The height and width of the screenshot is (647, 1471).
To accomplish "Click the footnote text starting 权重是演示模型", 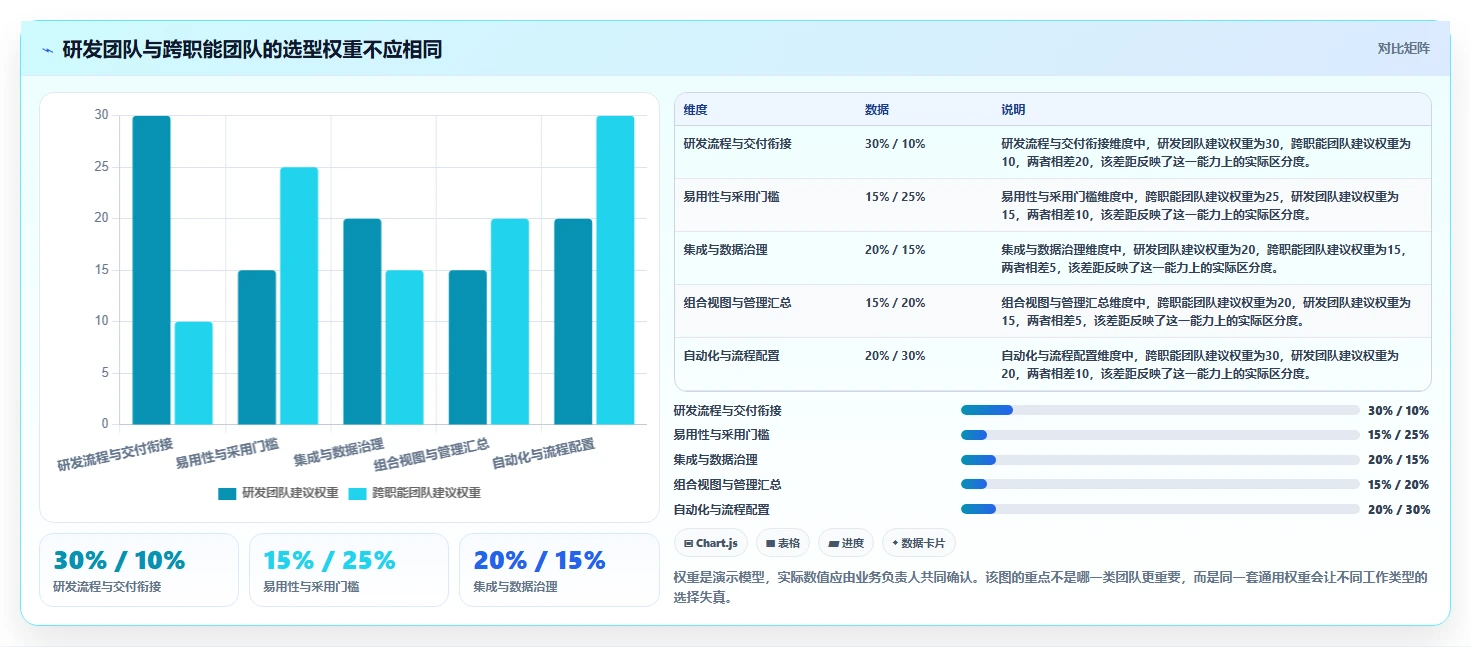I will 1052,587.
